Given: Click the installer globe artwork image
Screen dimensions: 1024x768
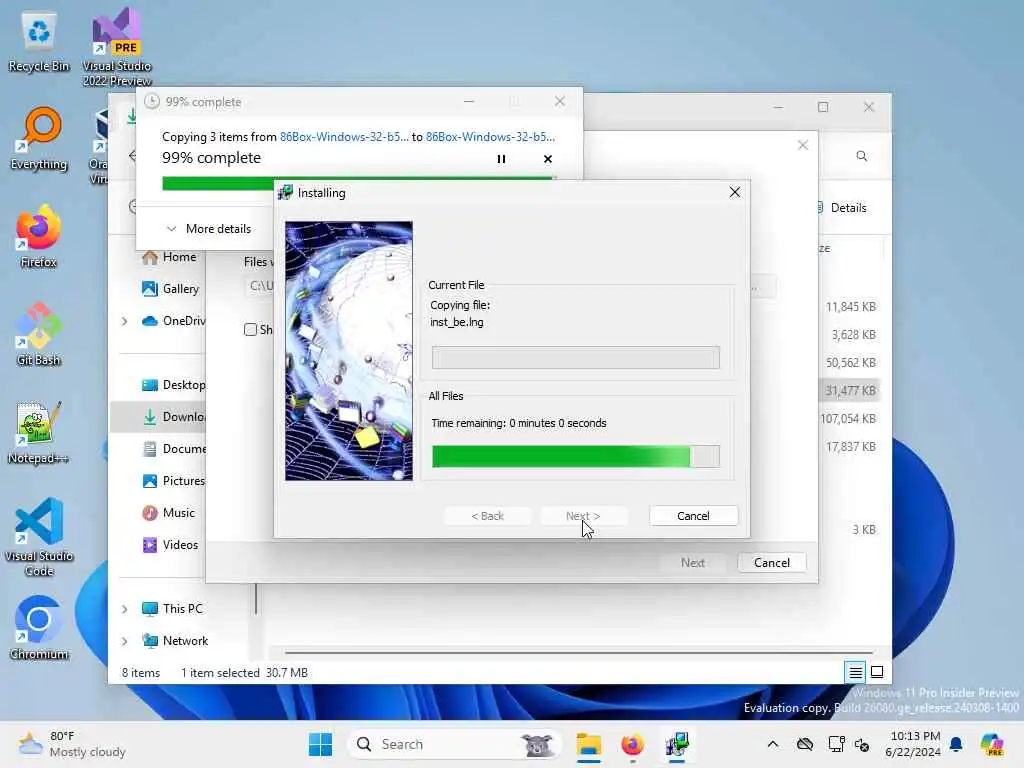Looking at the screenshot, I should click(x=349, y=351).
